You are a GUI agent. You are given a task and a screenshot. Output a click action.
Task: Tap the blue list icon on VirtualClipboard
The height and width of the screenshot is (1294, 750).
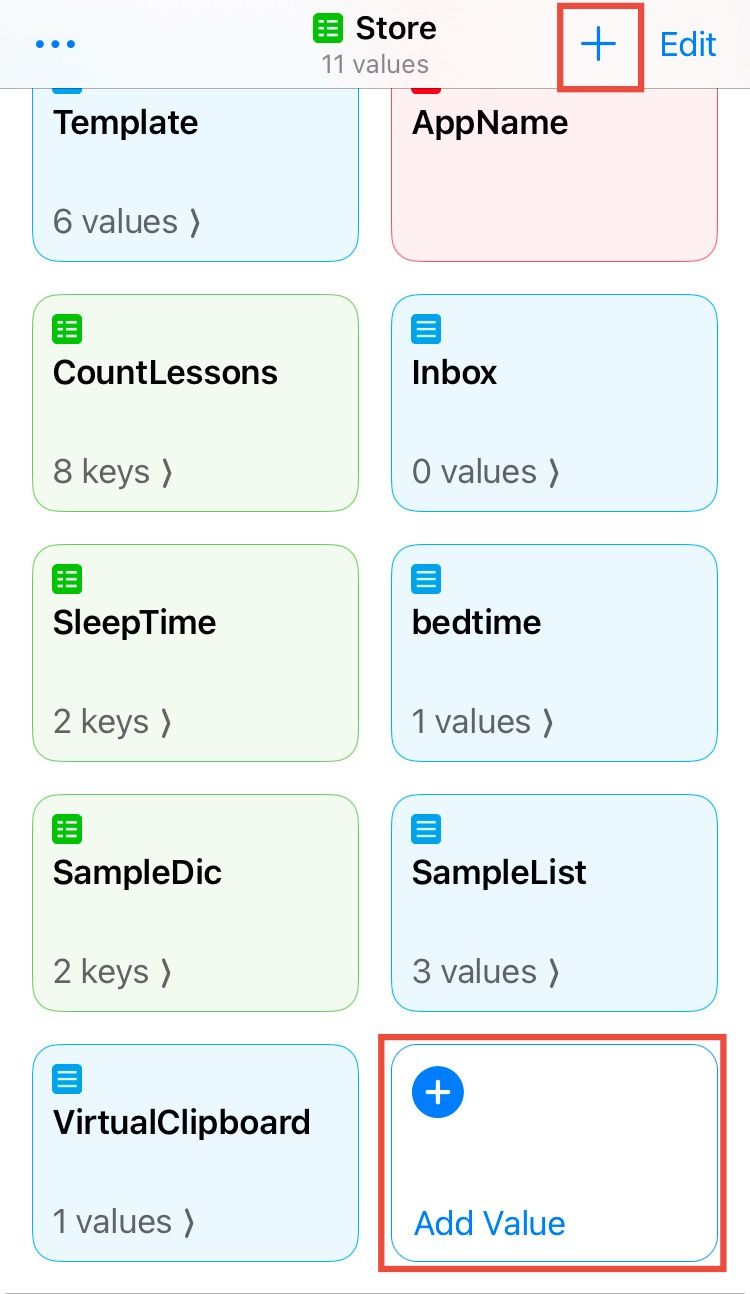67,1078
